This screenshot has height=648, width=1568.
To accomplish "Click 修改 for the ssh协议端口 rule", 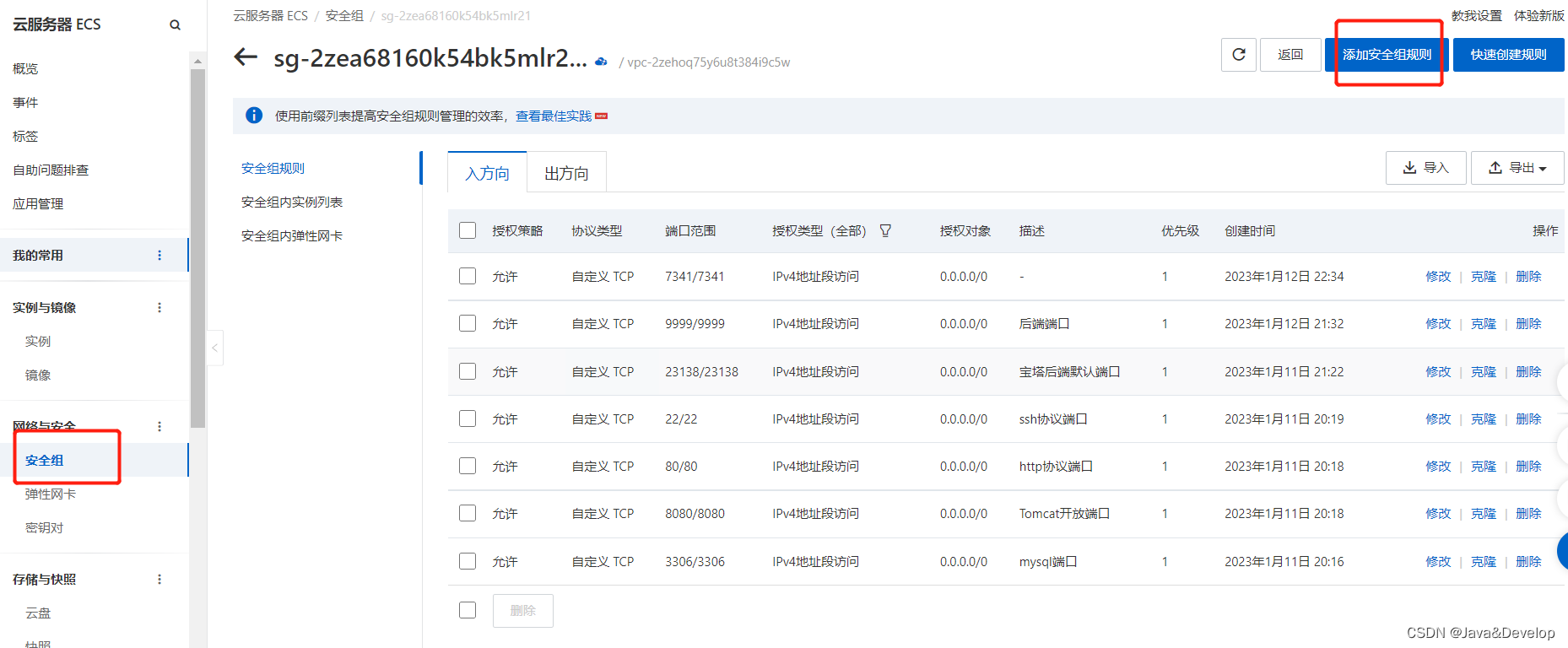I will coord(1438,418).
